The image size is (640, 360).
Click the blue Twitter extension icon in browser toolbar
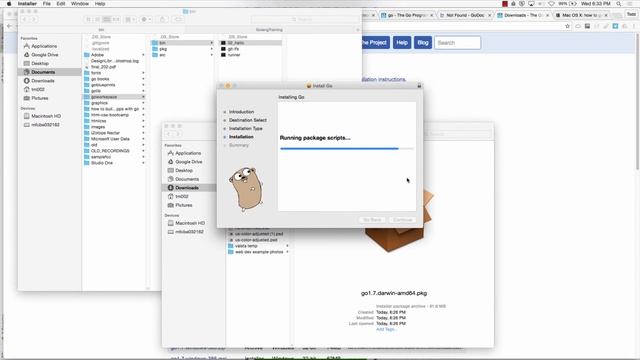click(615, 26)
